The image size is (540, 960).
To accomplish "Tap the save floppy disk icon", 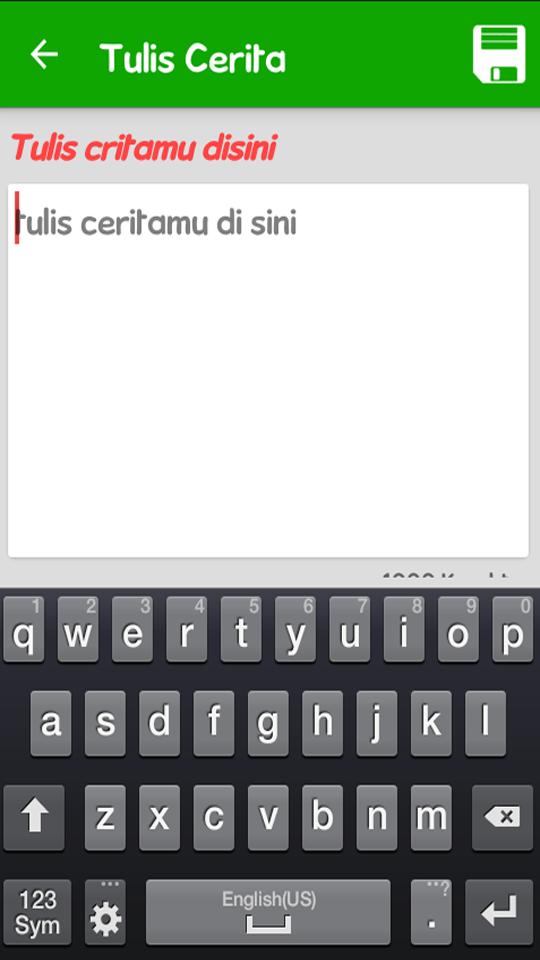I will tap(499, 54).
